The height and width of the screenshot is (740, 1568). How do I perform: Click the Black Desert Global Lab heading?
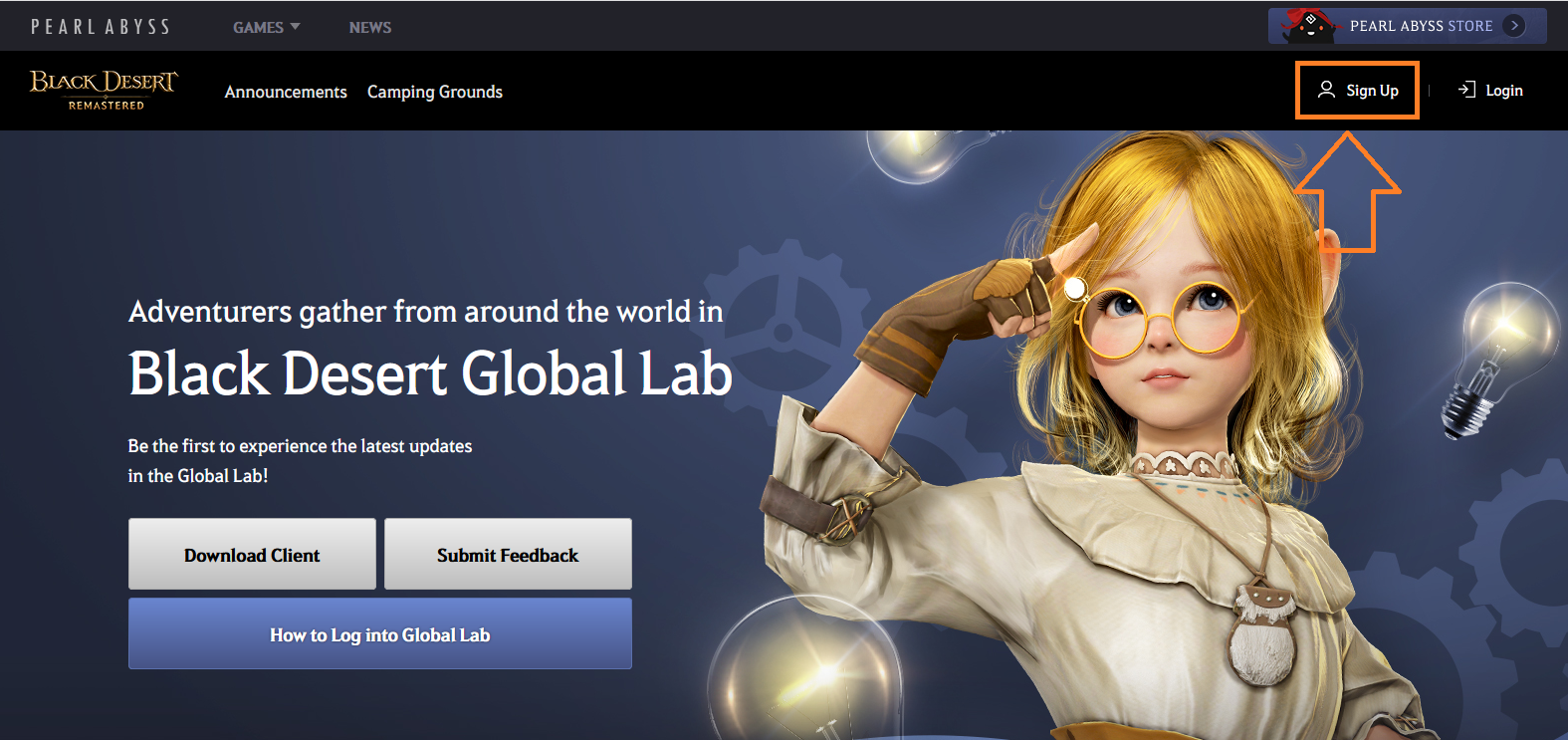[x=430, y=373]
